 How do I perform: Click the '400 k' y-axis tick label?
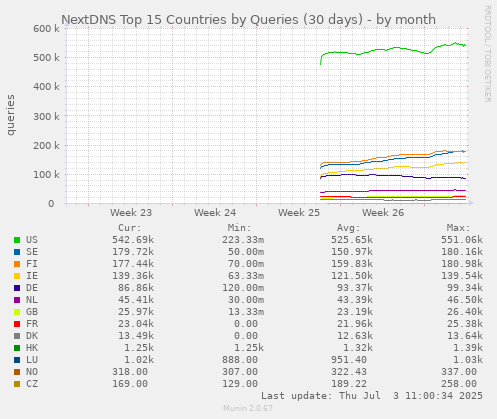tap(46, 87)
